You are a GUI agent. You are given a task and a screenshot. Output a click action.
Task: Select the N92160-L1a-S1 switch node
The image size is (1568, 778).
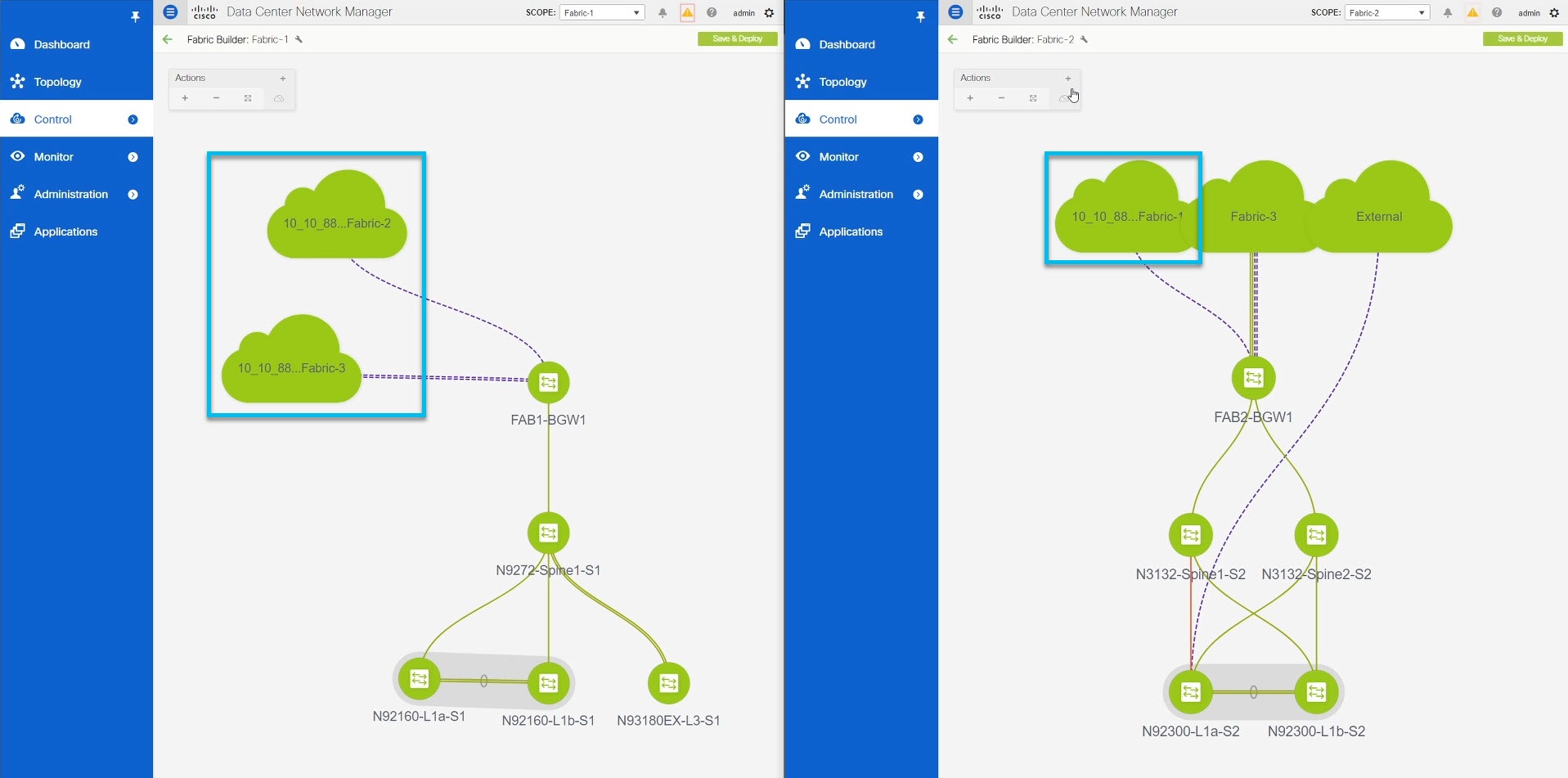tap(420, 679)
